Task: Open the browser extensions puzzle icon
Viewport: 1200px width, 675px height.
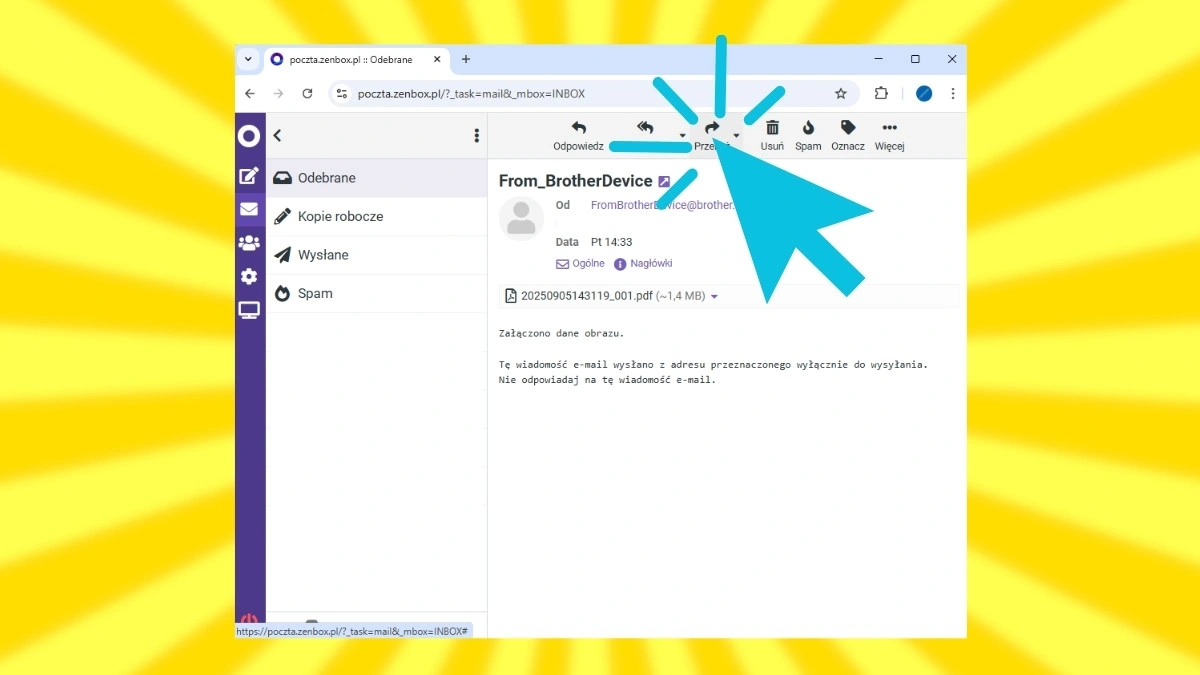Action: [881, 94]
